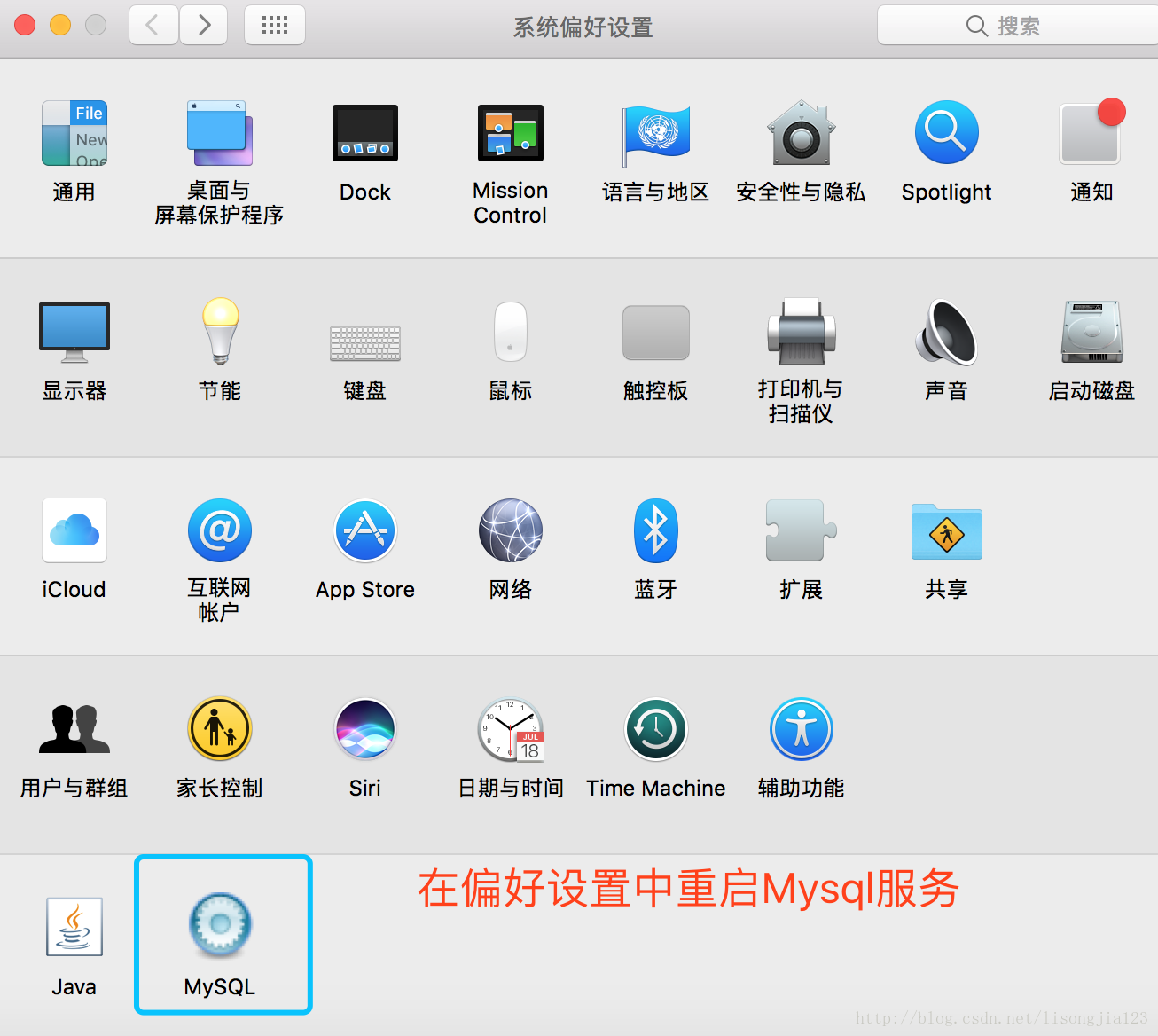Screen dimensions: 1158x1036
Task: Open 打印机与扫描仪 settings
Action: [x=800, y=333]
